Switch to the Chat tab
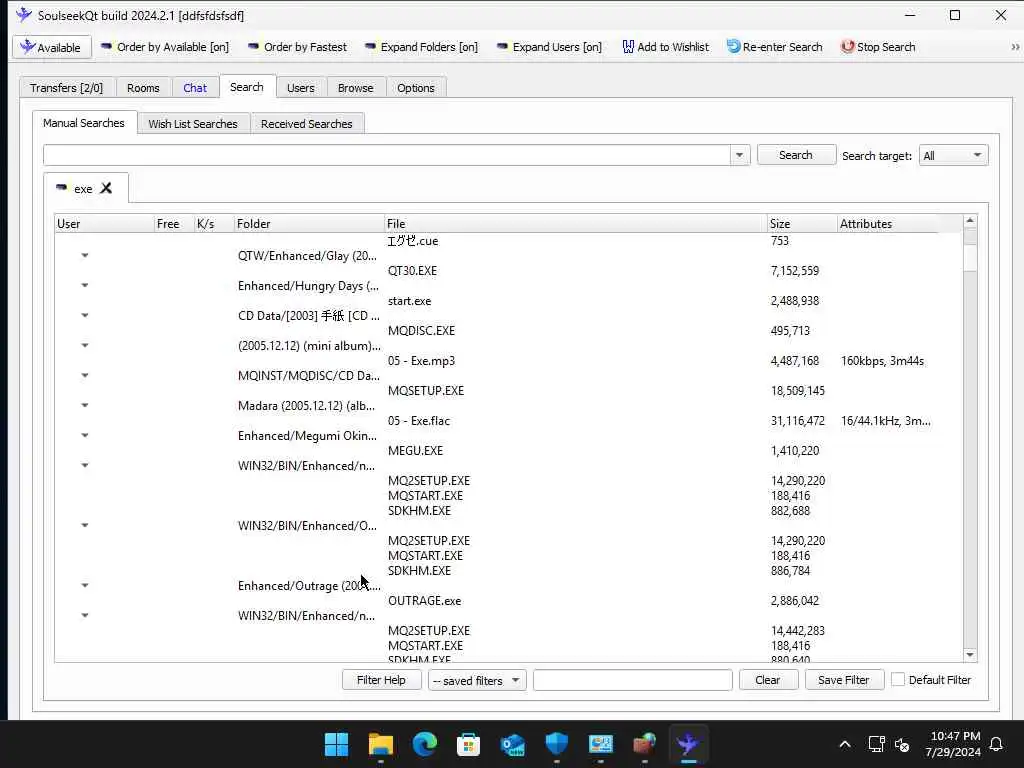 (x=195, y=88)
